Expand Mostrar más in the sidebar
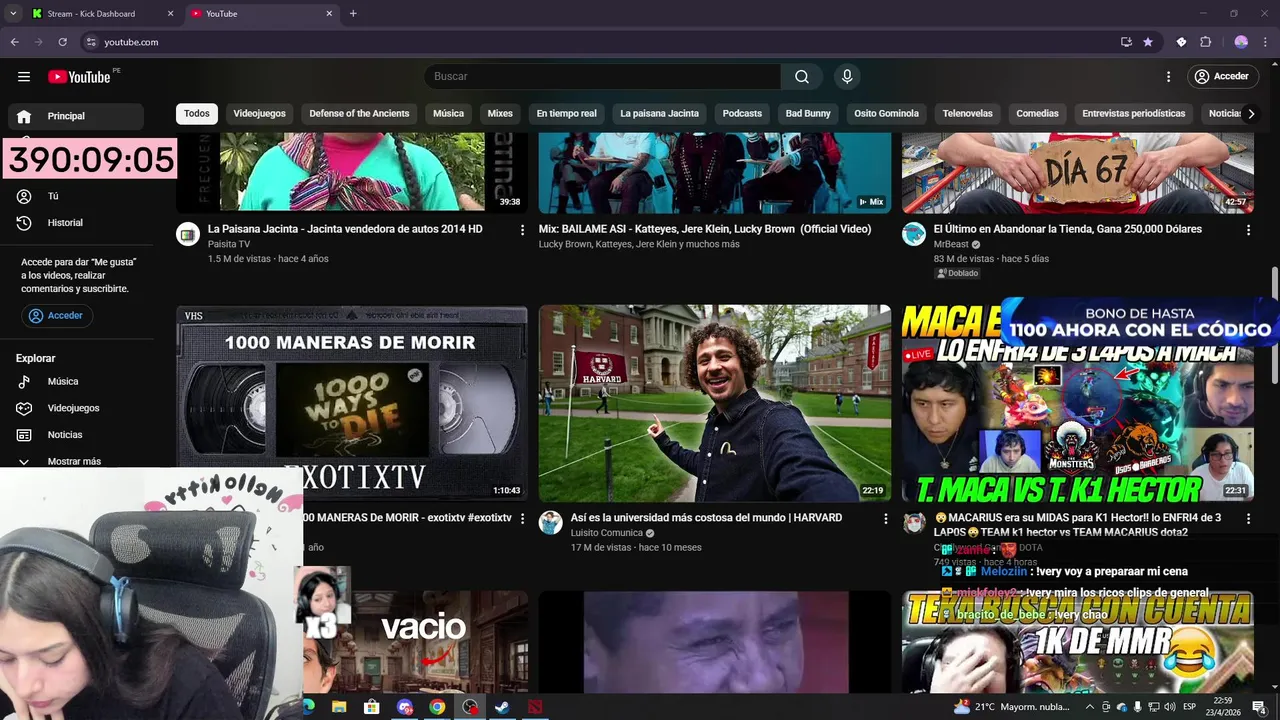The width and height of the screenshot is (1280, 720). pyautogui.click(x=76, y=462)
